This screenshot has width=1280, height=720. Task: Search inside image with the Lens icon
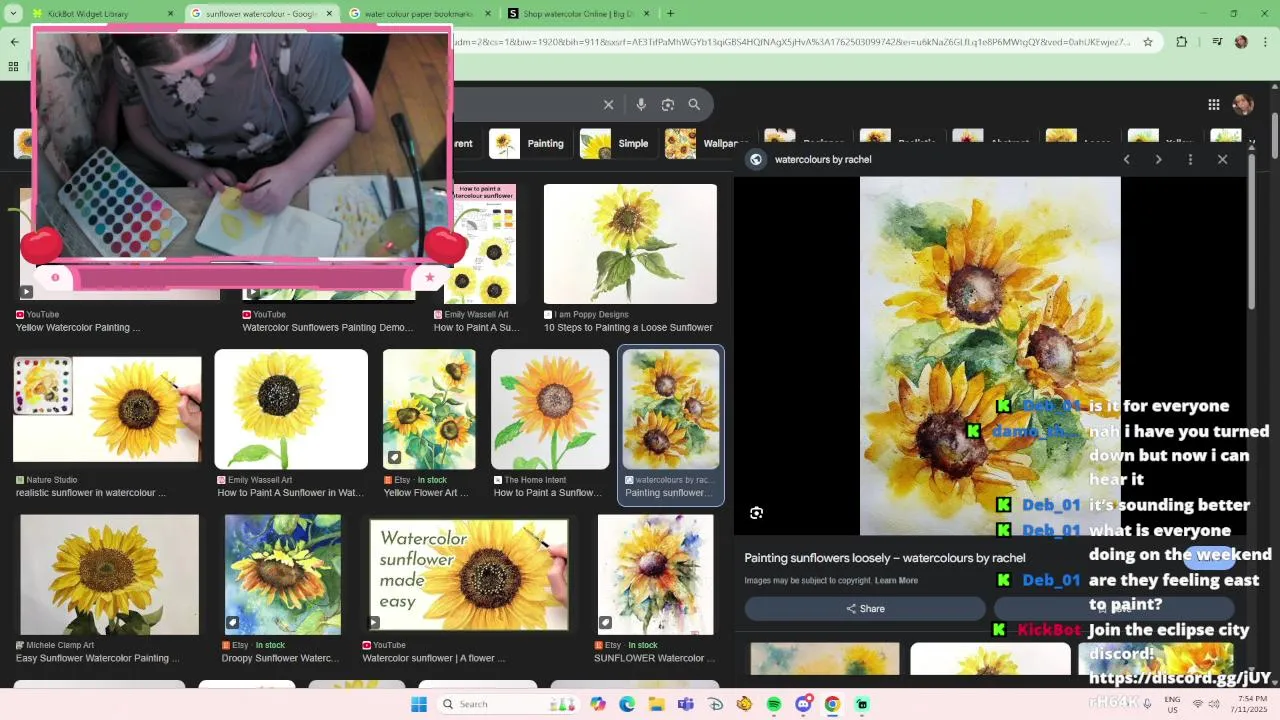tap(757, 513)
